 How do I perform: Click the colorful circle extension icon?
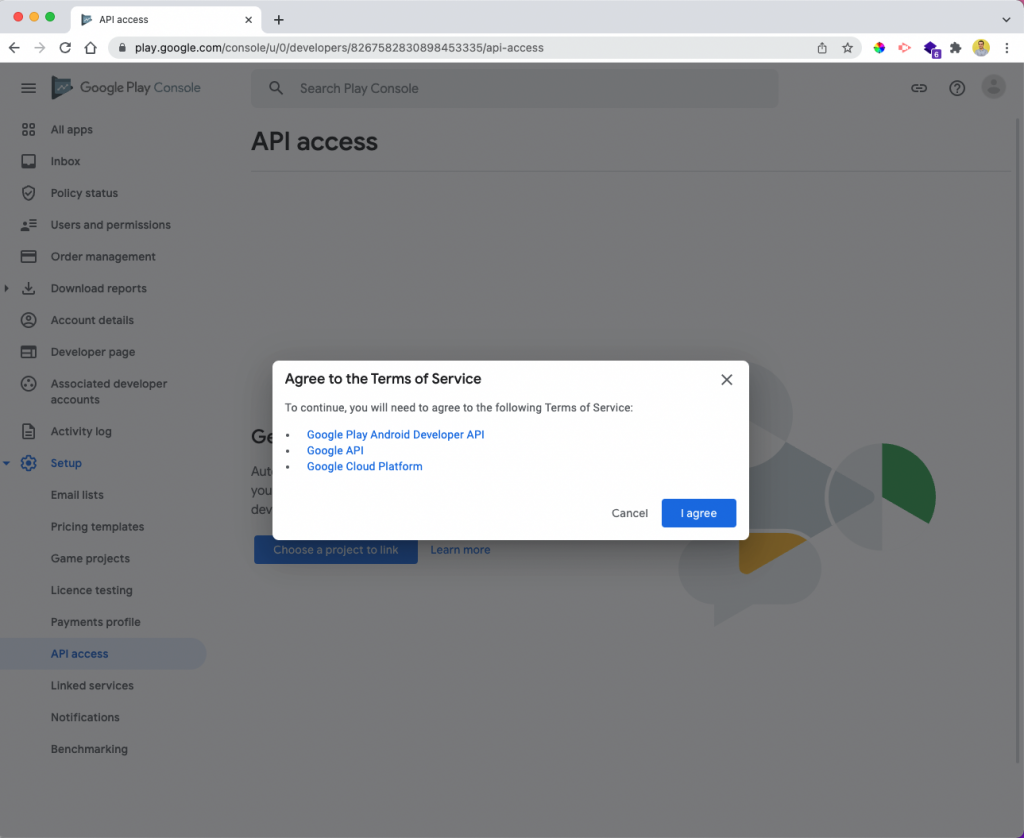[879, 48]
